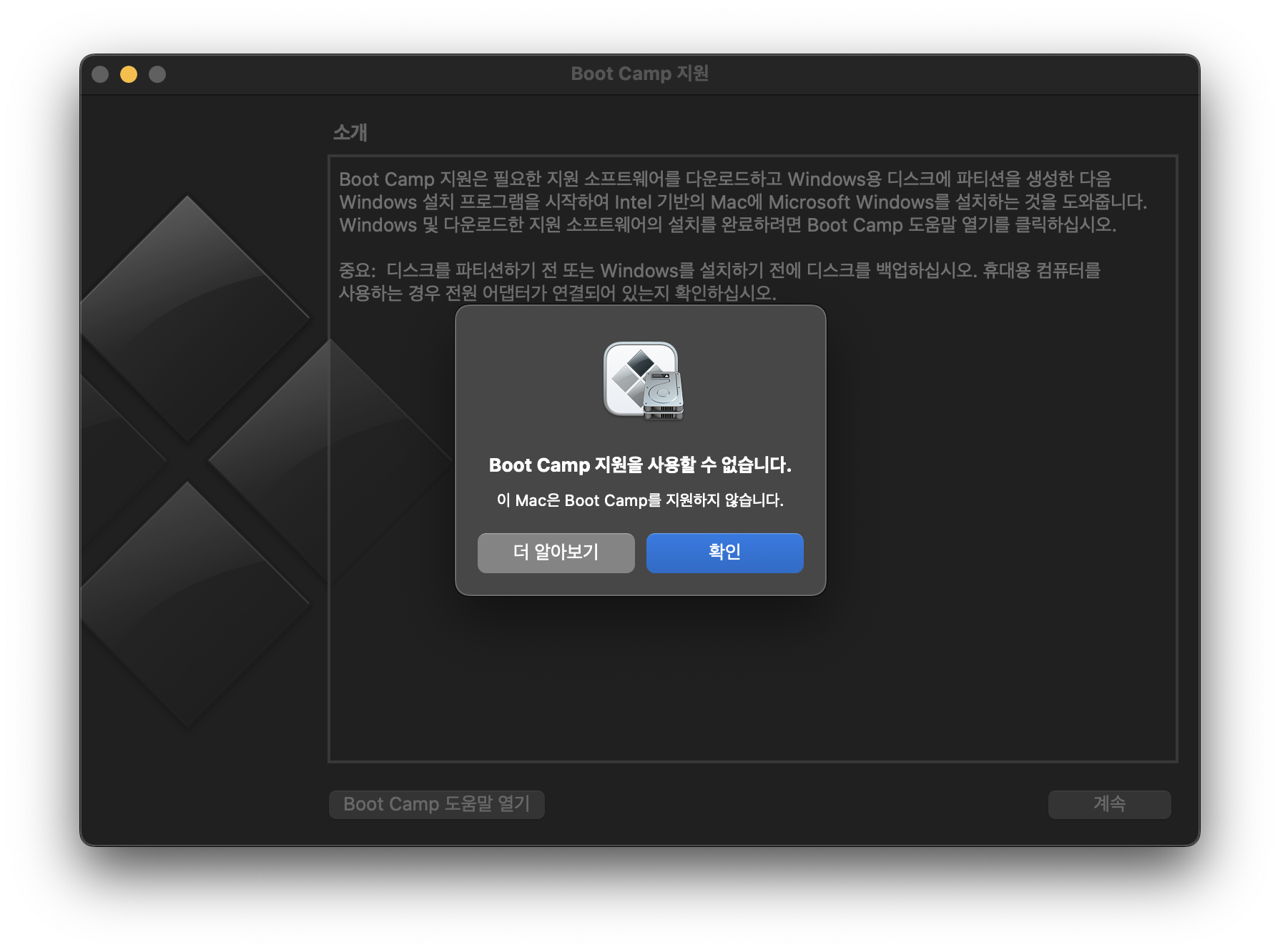Minimize the Boot Camp 지원 window
Image resolution: width=1280 pixels, height=952 pixels.
point(129,74)
